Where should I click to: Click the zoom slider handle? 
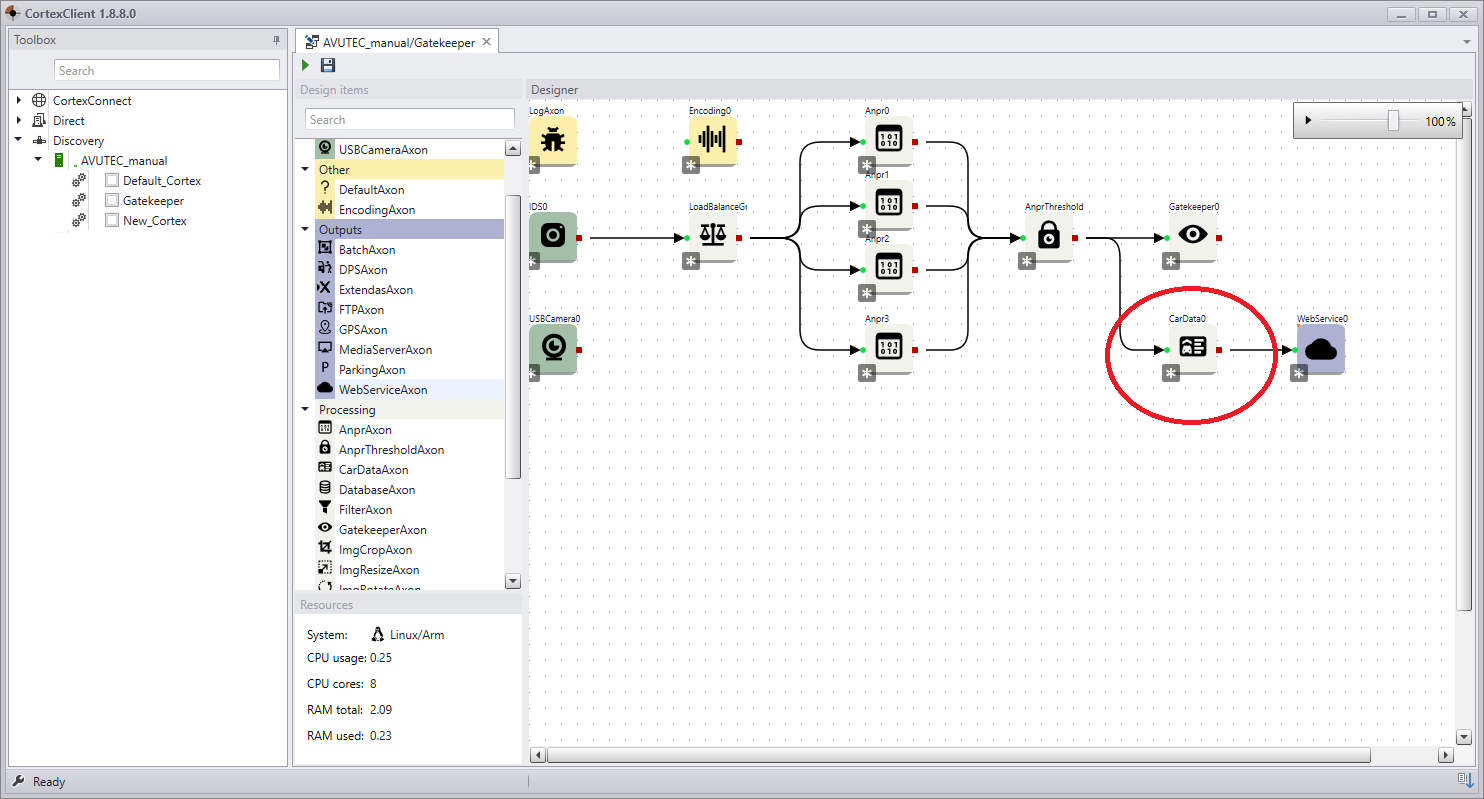(x=1393, y=121)
